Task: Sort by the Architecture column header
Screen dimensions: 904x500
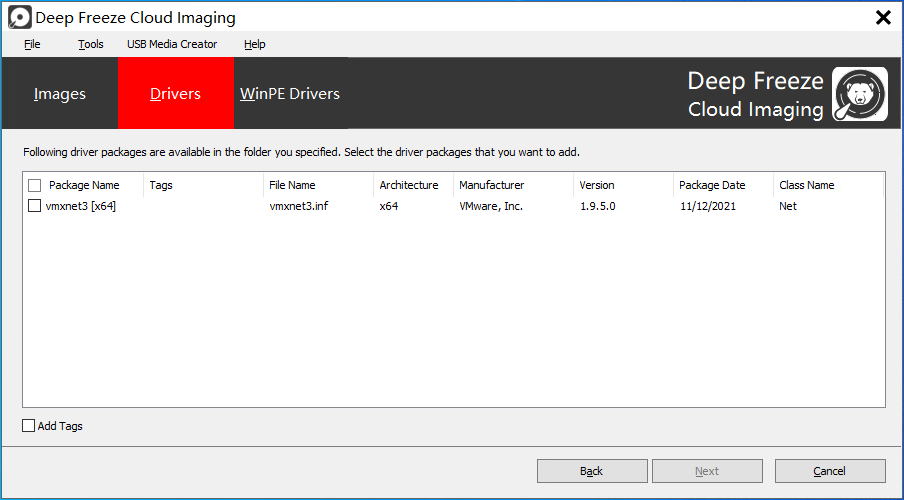Action: pos(409,185)
